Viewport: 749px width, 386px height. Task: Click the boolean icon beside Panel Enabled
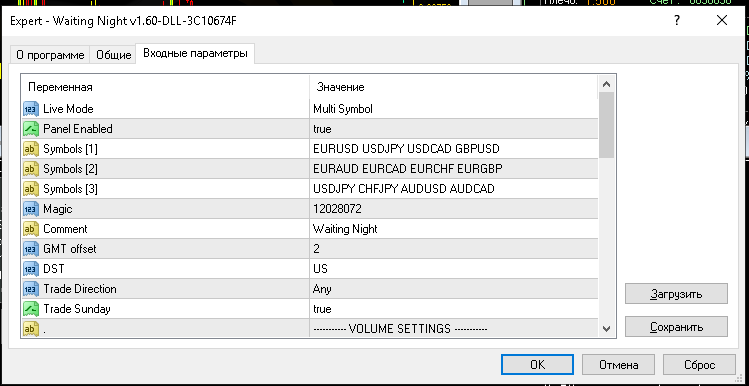(x=31, y=129)
